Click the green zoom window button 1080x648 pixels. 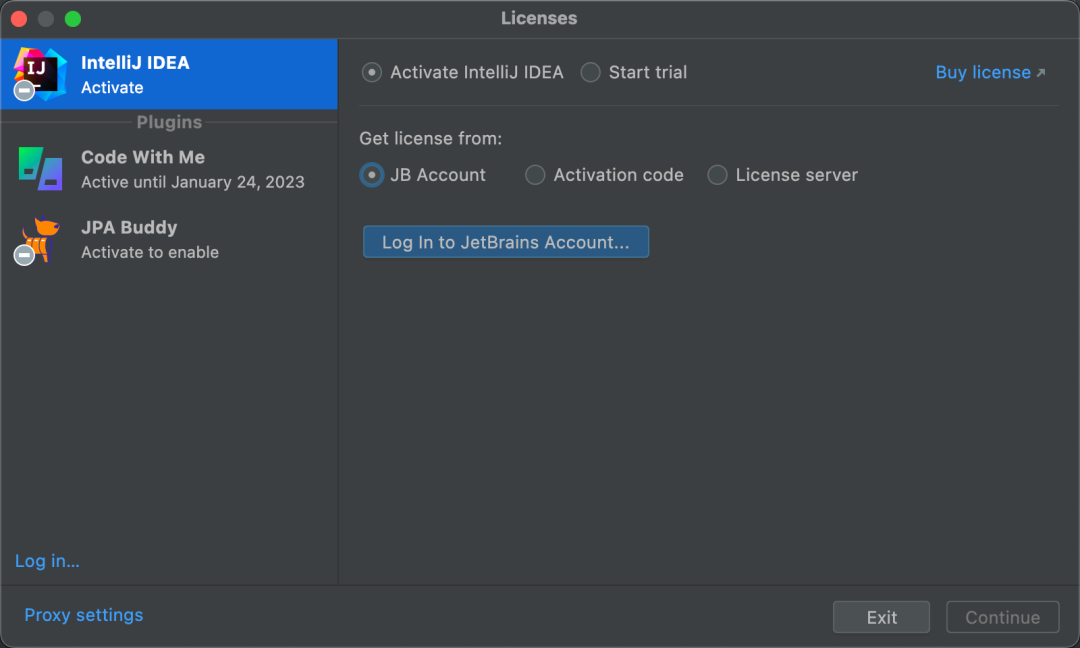tap(73, 19)
